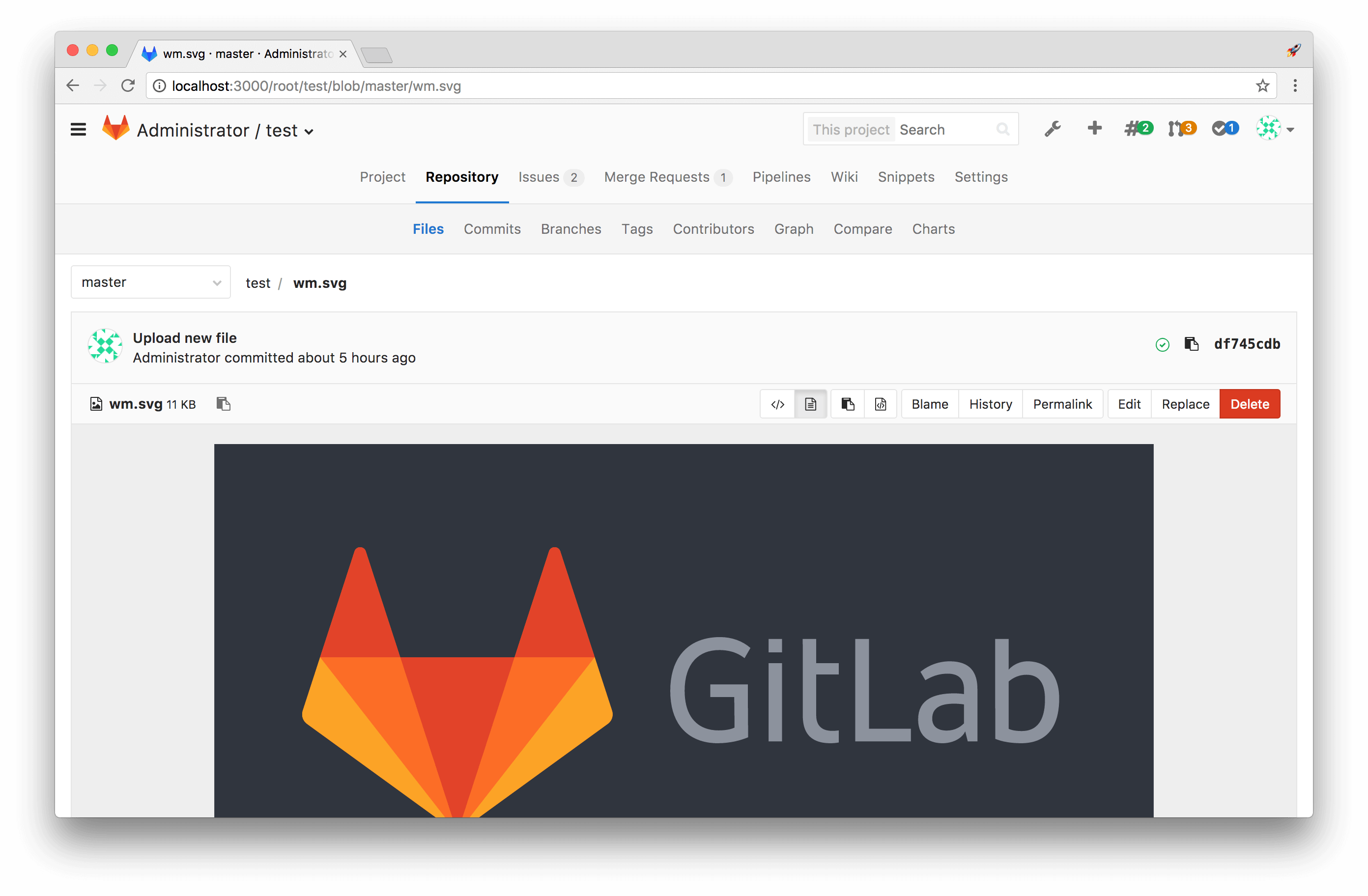Image resolution: width=1368 pixels, height=896 pixels.
Task: Select the Repository tab
Action: (x=460, y=176)
